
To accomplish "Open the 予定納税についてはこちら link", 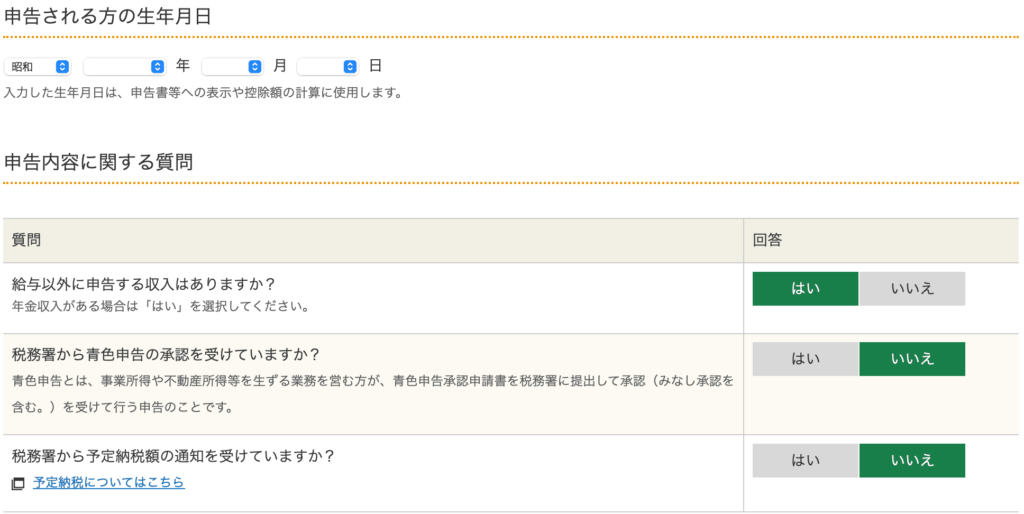I will [x=108, y=482].
